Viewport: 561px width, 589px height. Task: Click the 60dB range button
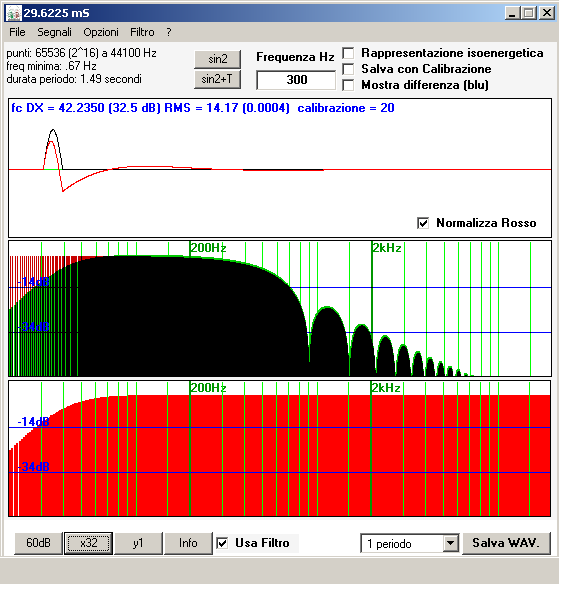point(38,543)
